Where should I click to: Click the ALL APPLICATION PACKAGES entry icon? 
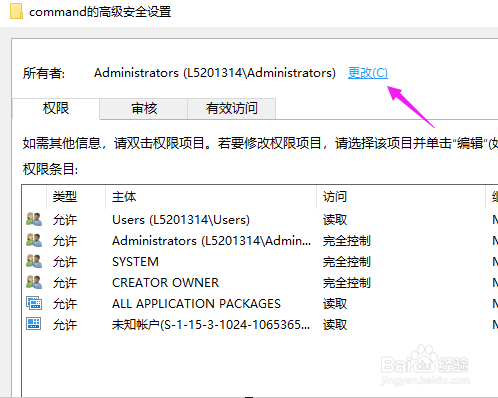[x=34, y=303]
